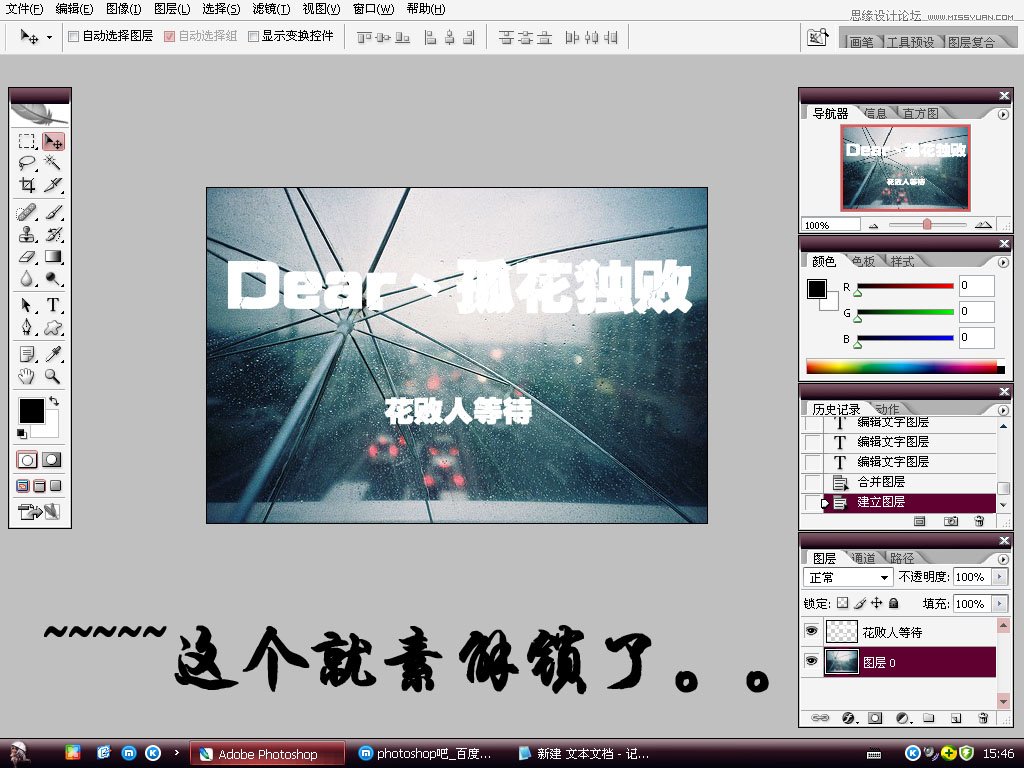Enable the 自动选择图层 checkbox

point(73,37)
